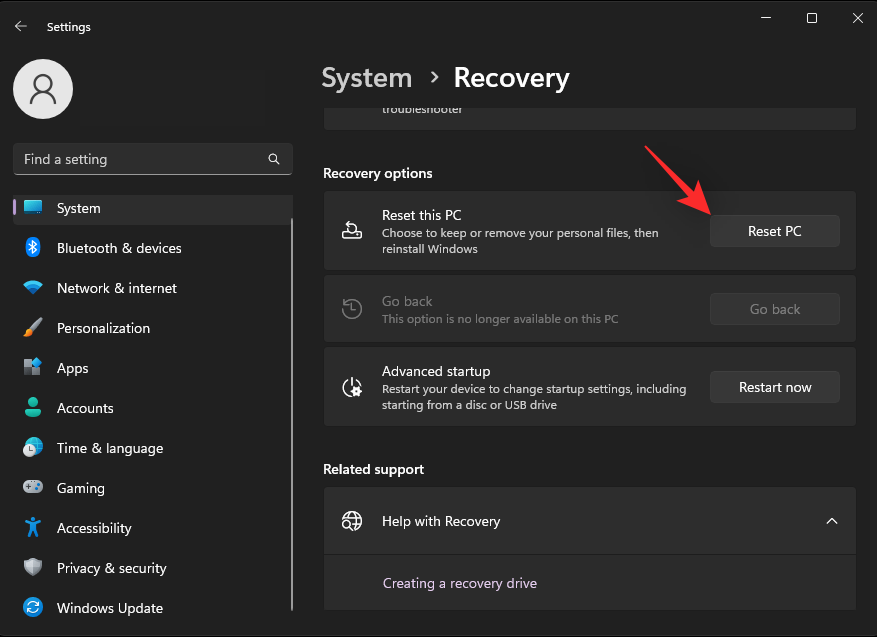Click the Bluetooth icon in sidebar
This screenshot has height=637, width=877.
pos(33,247)
